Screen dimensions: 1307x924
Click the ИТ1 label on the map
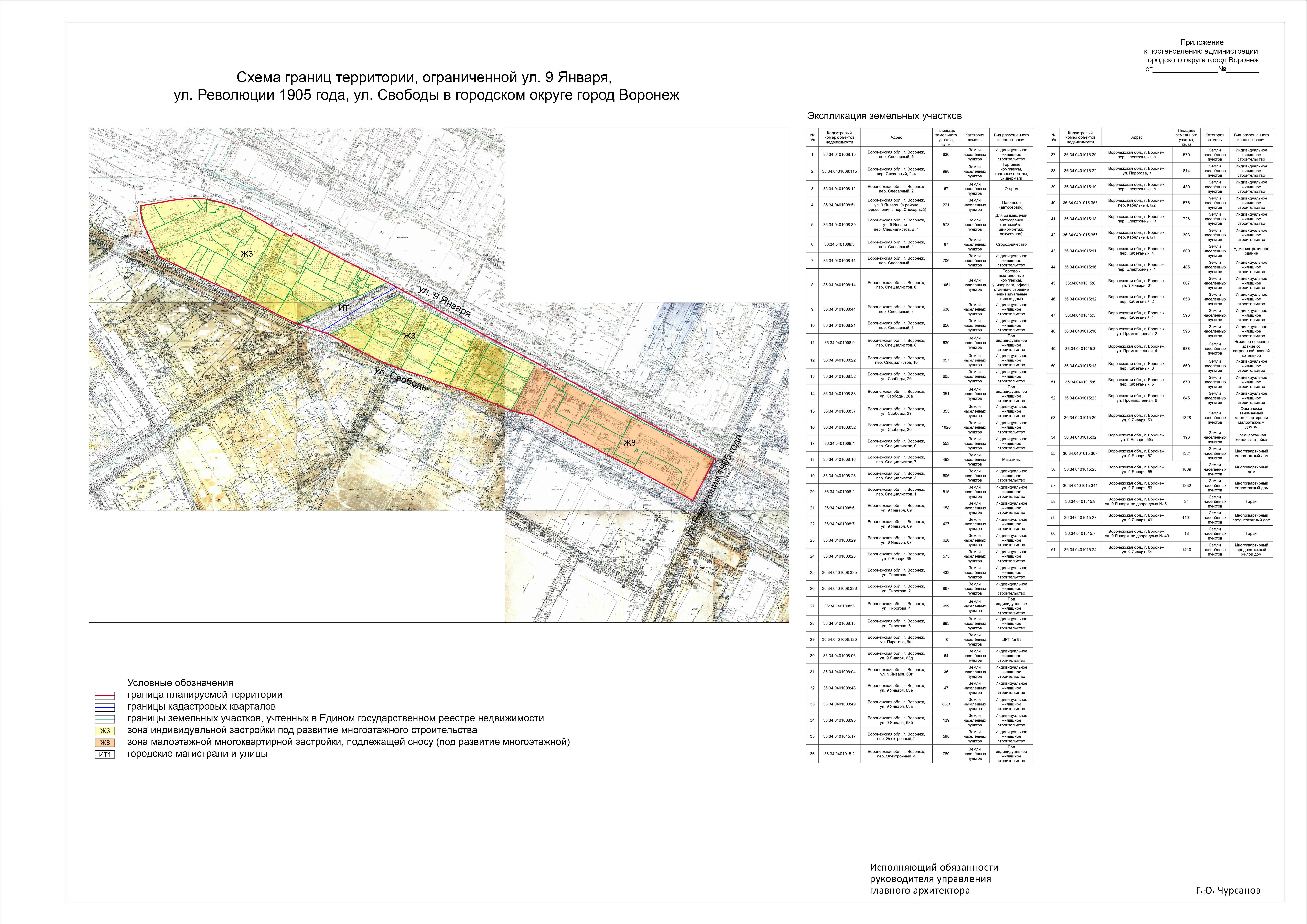(x=346, y=308)
